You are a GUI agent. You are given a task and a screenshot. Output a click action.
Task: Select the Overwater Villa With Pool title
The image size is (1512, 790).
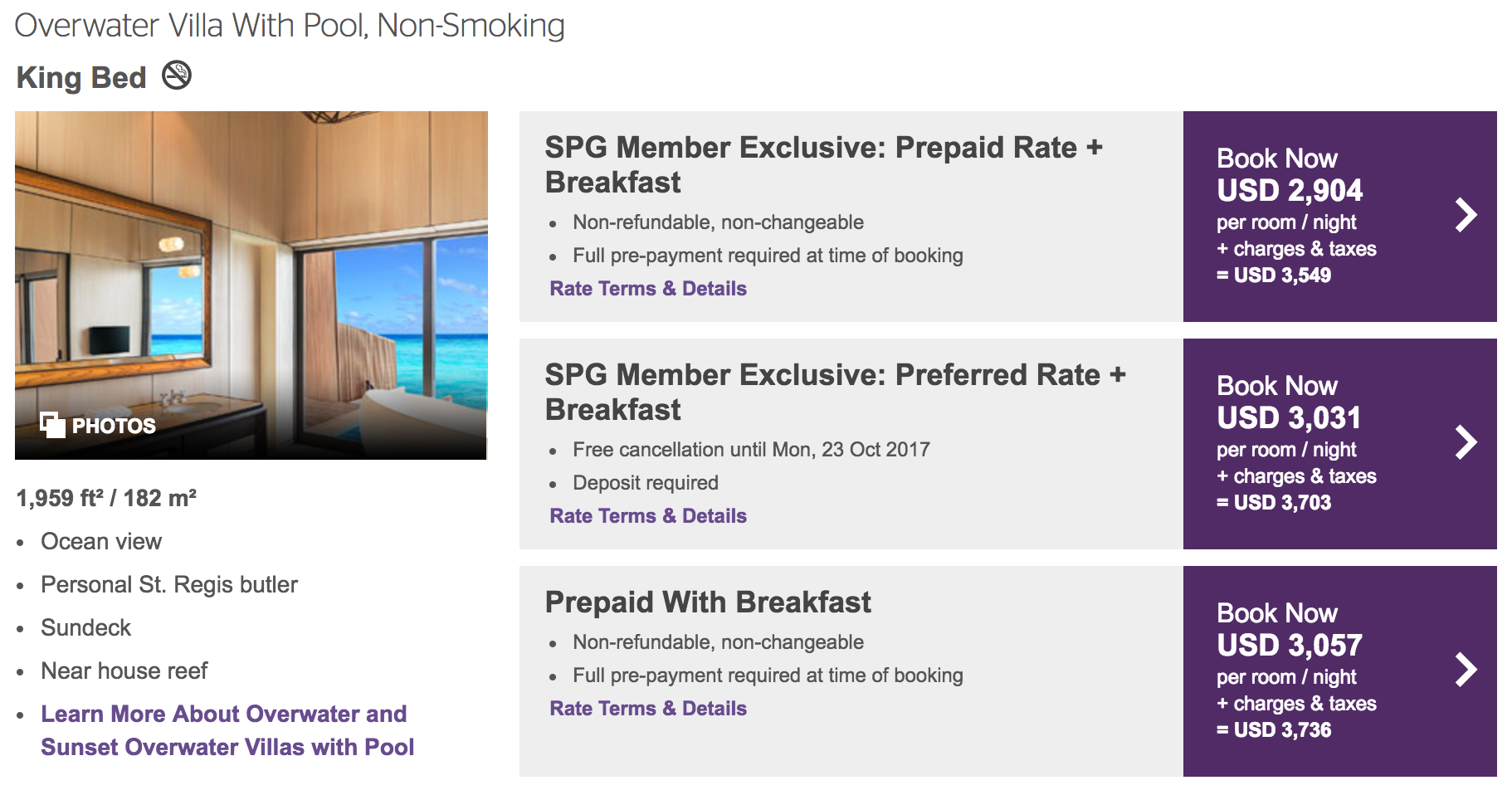point(290,26)
